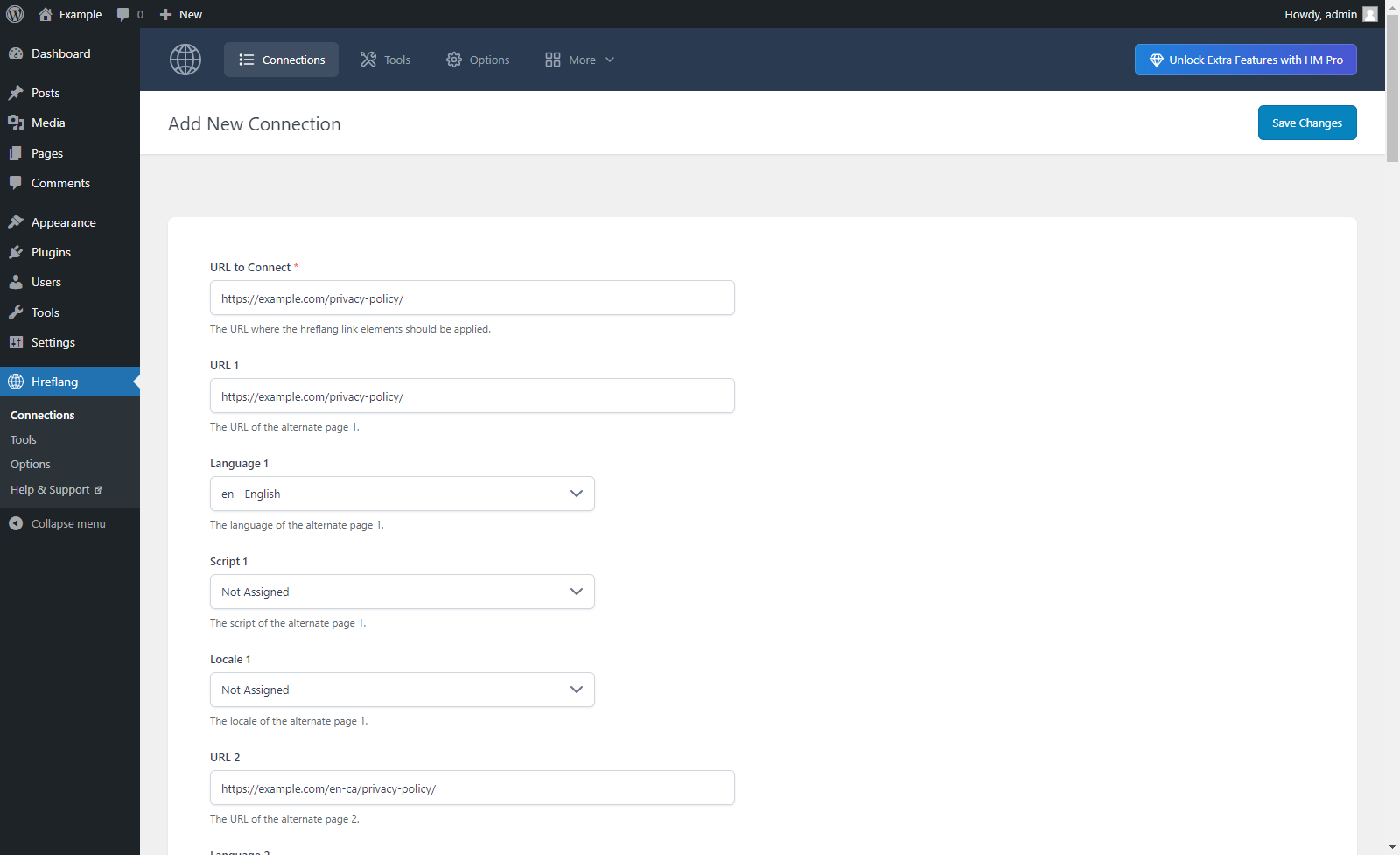The height and width of the screenshot is (855, 1400).
Task: Click the Hreflang menu item label
Action: 54,382
